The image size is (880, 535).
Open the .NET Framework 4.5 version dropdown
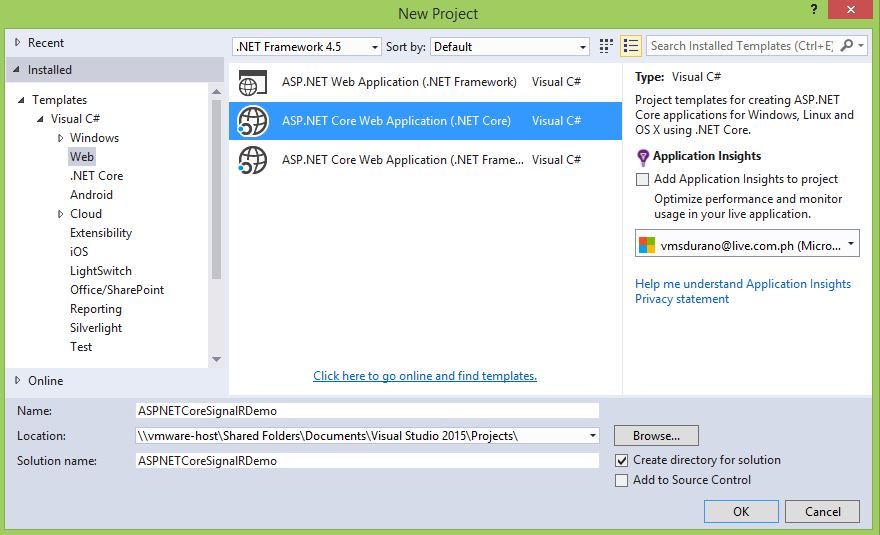(306, 47)
